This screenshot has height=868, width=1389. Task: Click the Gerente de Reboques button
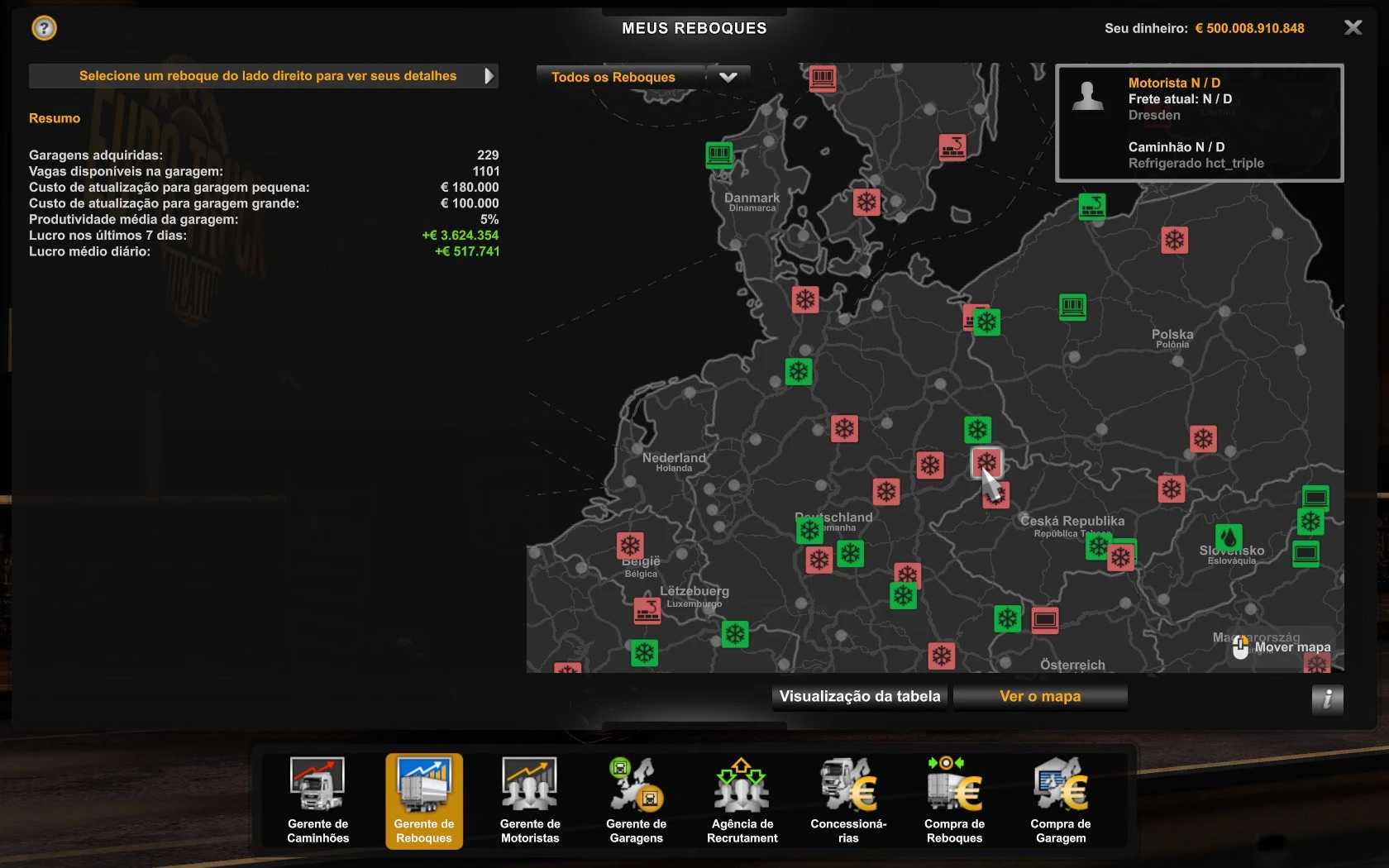[x=424, y=799]
